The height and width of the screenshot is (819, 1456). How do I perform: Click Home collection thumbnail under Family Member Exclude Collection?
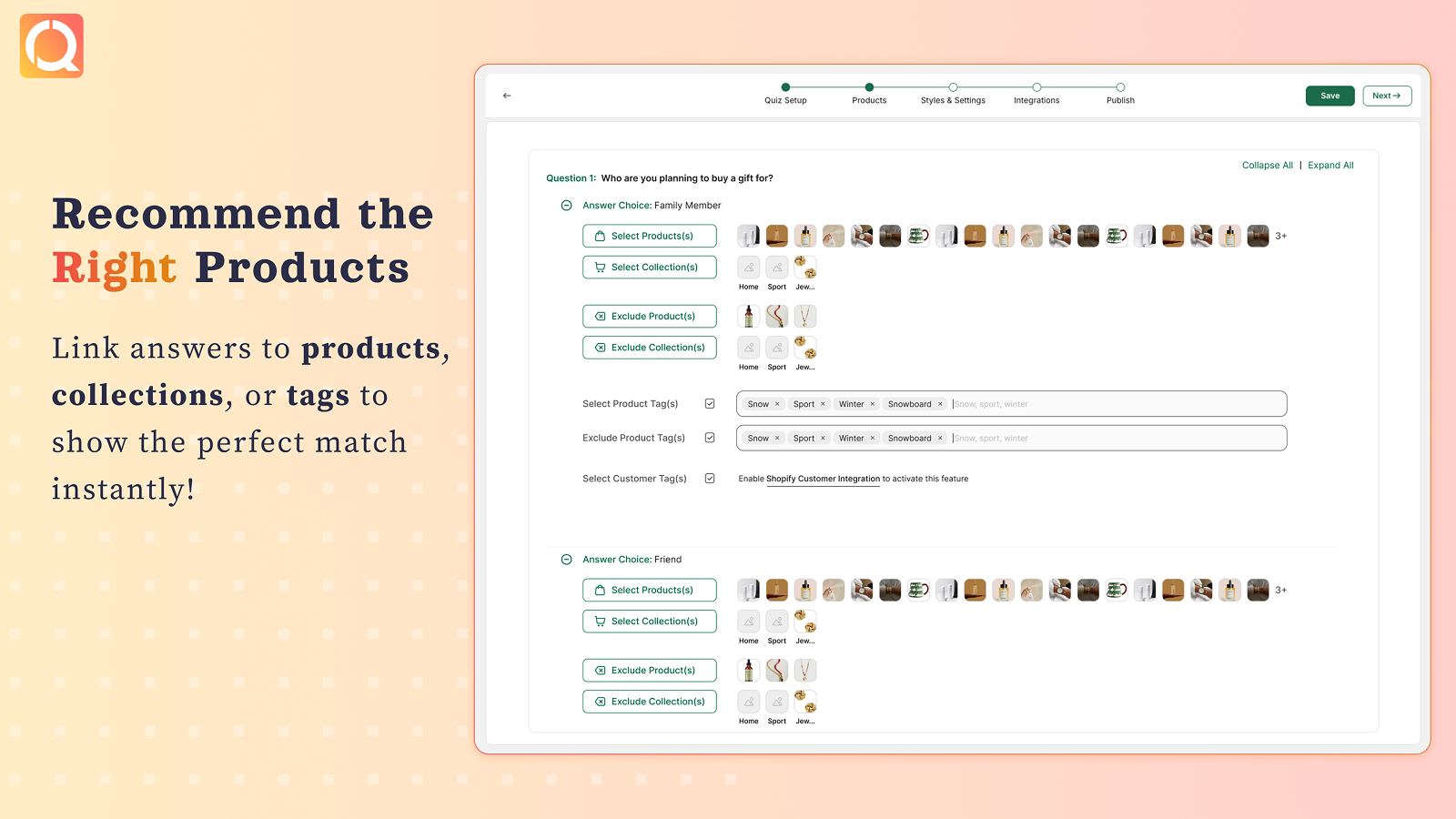pyautogui.click(x=748, y=348)
